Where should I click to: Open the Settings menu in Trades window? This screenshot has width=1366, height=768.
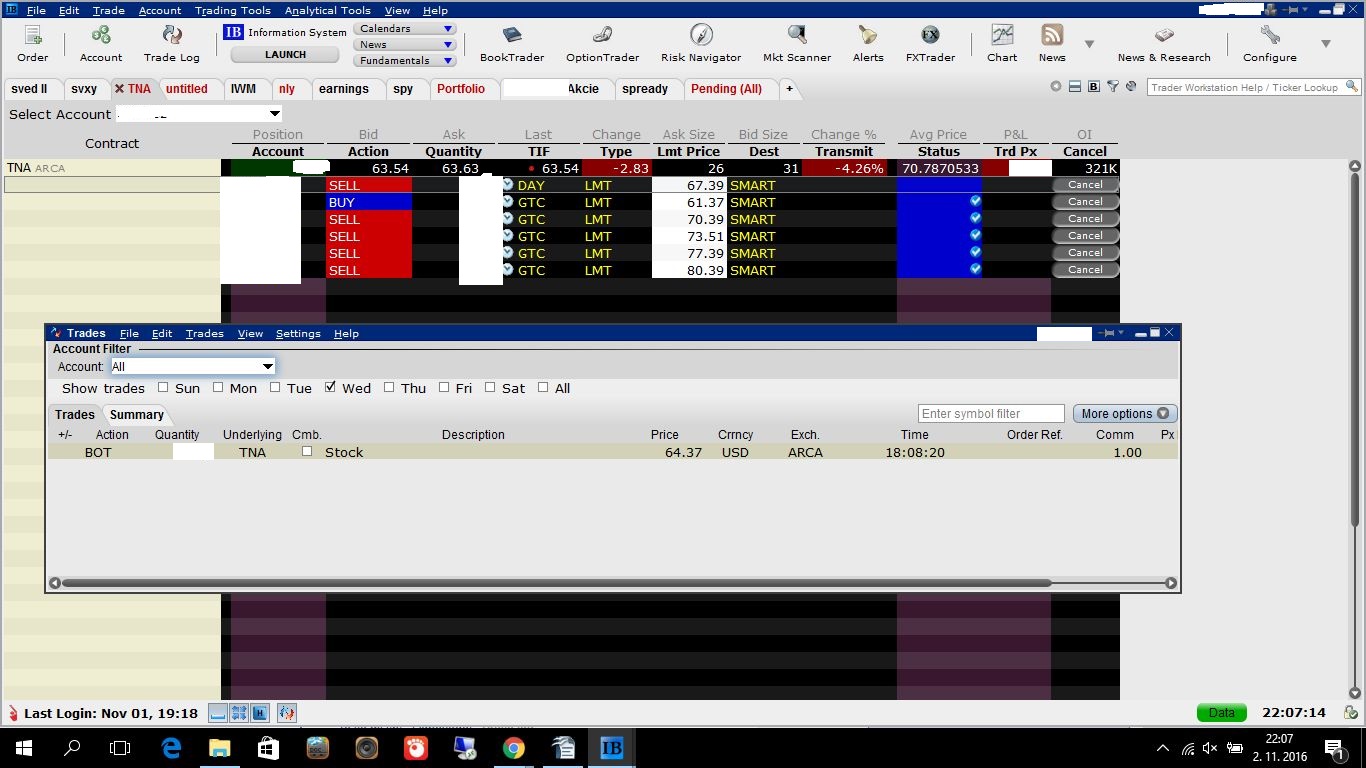[x=298, y=333]
